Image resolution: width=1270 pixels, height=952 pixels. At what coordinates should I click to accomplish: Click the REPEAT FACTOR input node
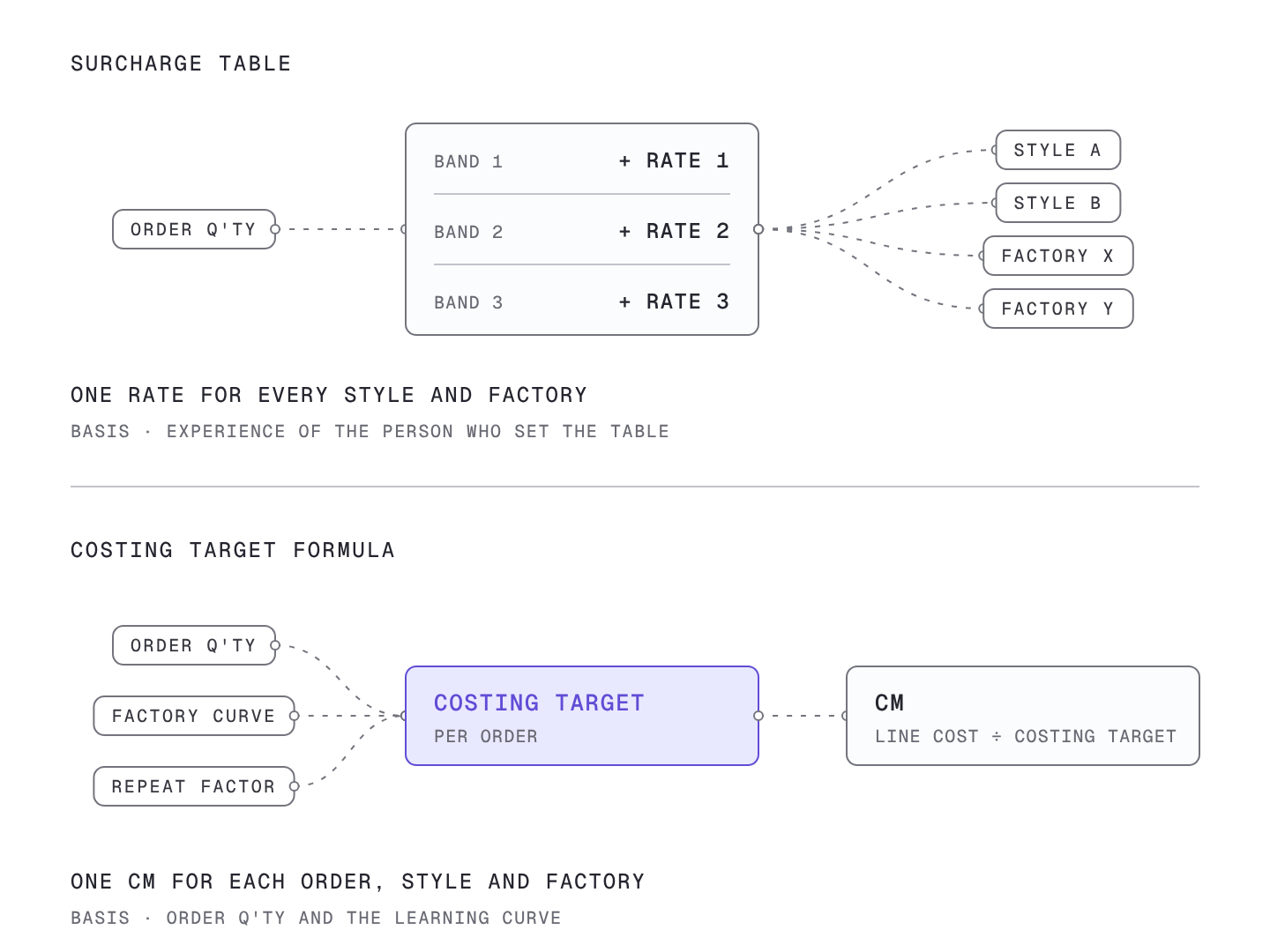coord(194,786)
